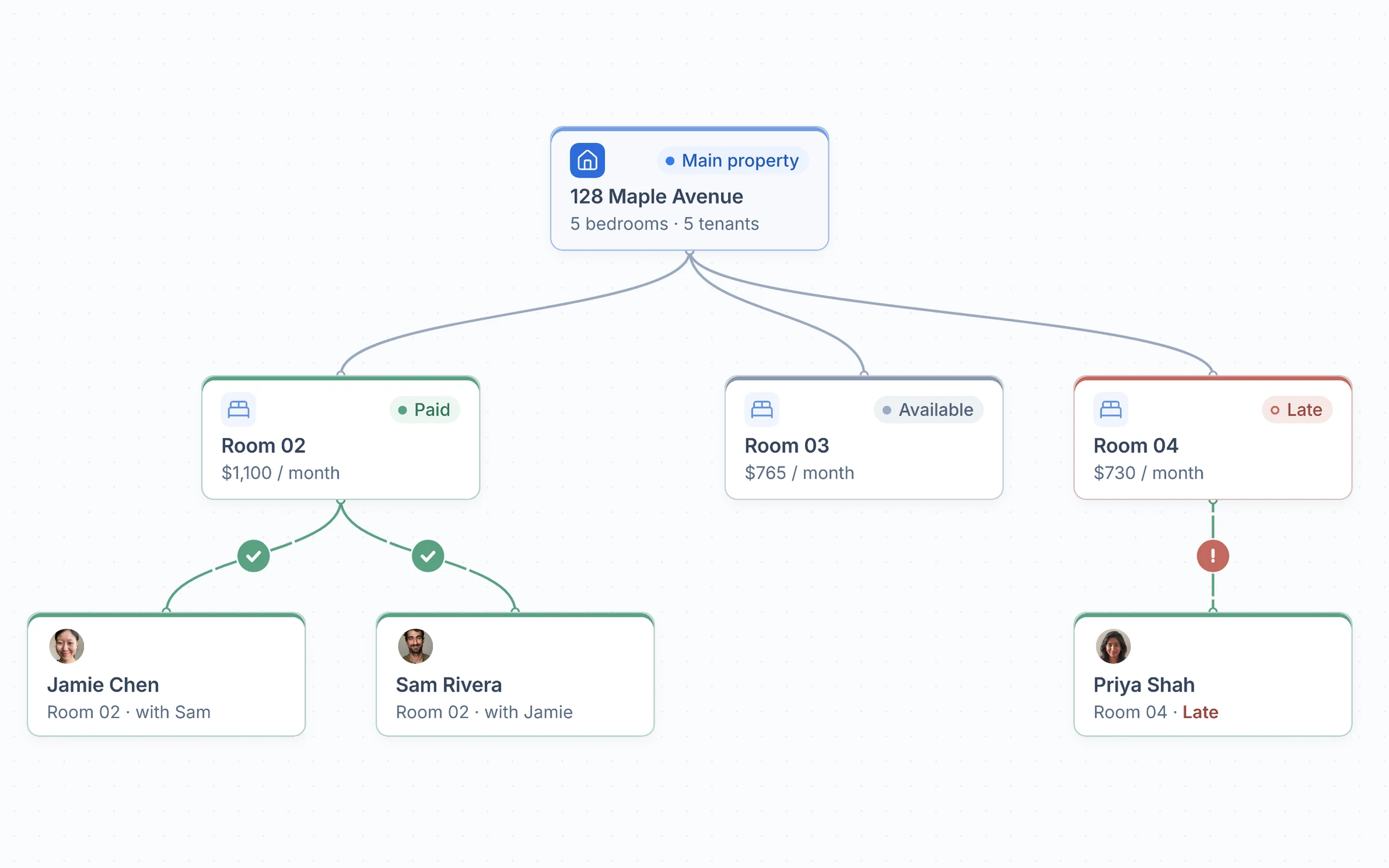Image resolution: width=1389 pixels, height=868 pixels.
Task: Select the bed icon on Room 02
Action: point(238,410)
